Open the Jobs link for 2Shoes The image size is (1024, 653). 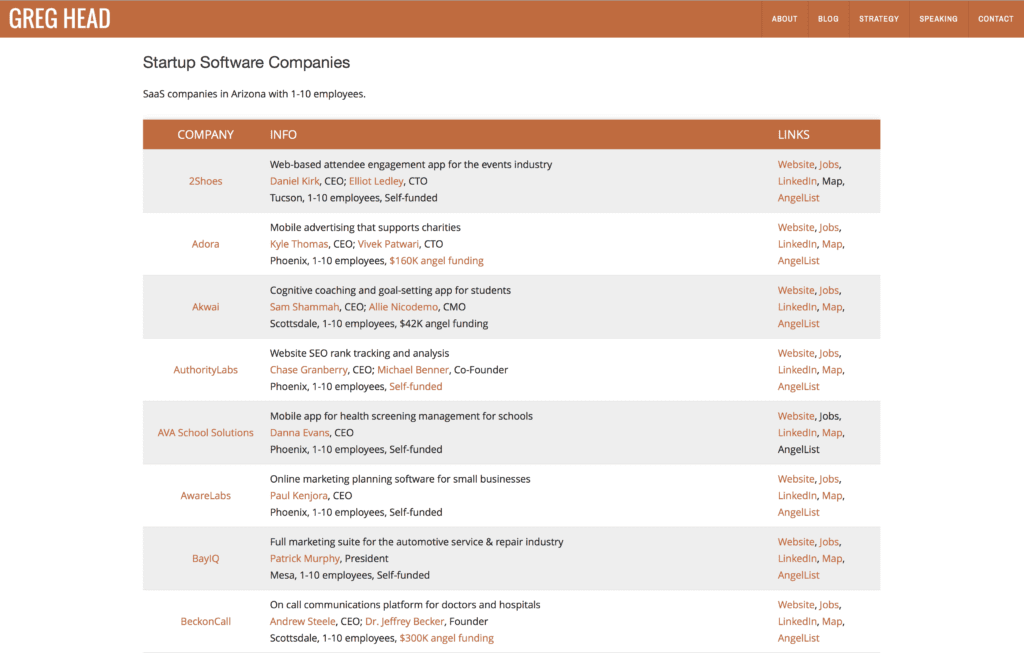click(829, 165)
